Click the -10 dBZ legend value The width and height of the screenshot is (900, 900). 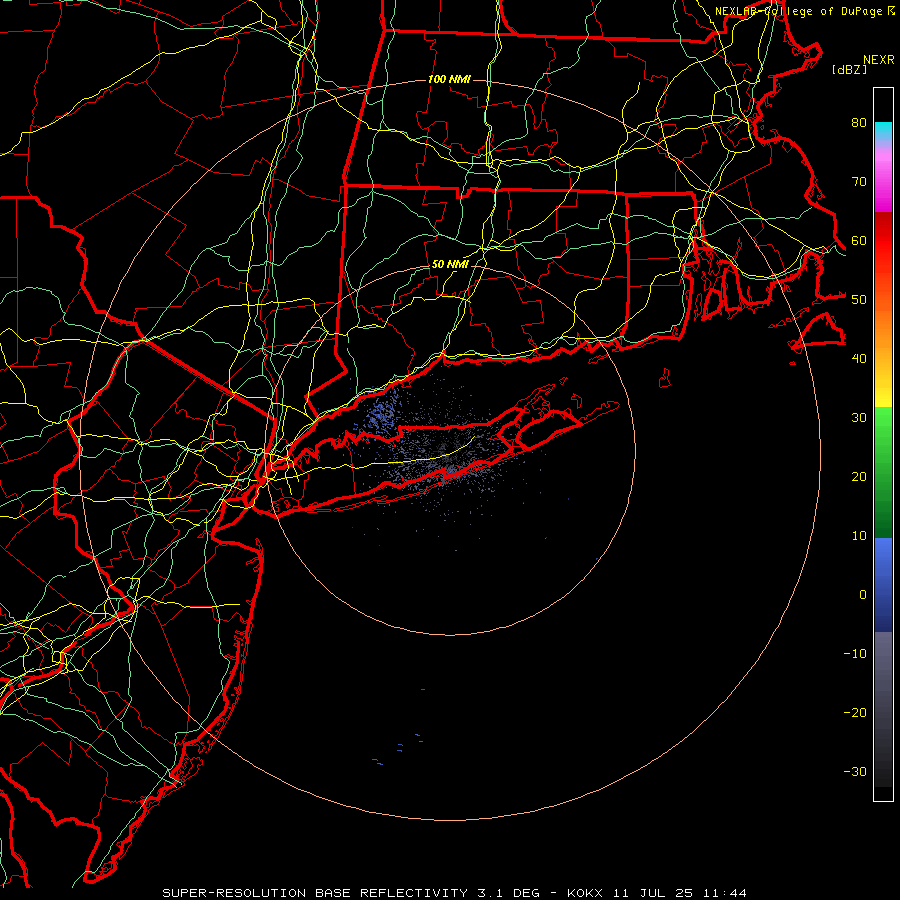point(855,654)
